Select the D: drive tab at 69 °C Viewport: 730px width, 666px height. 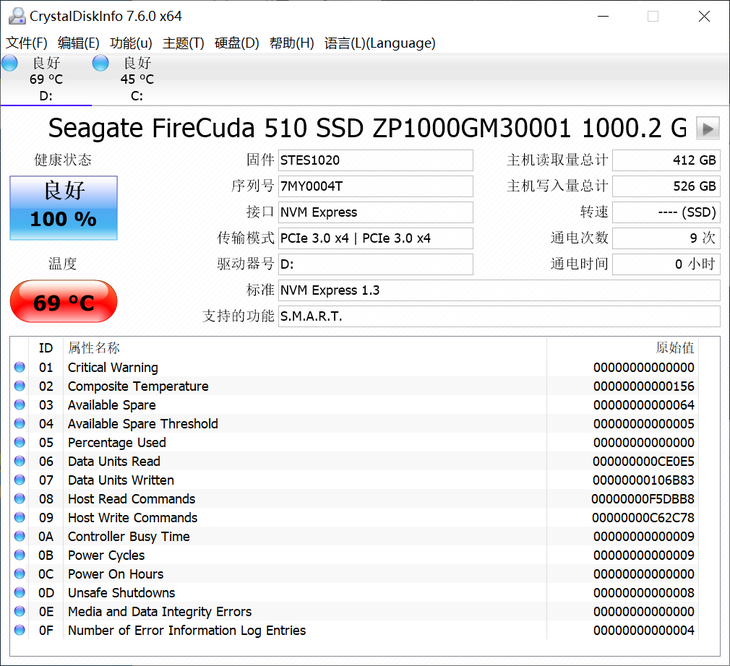coord(46,79)
